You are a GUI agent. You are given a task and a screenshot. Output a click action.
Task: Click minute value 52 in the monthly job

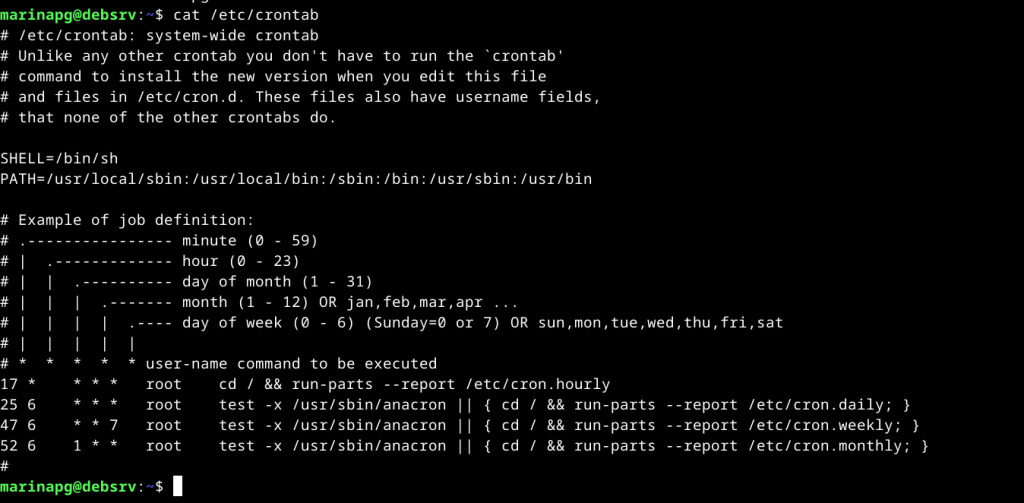tap(10, 445)
